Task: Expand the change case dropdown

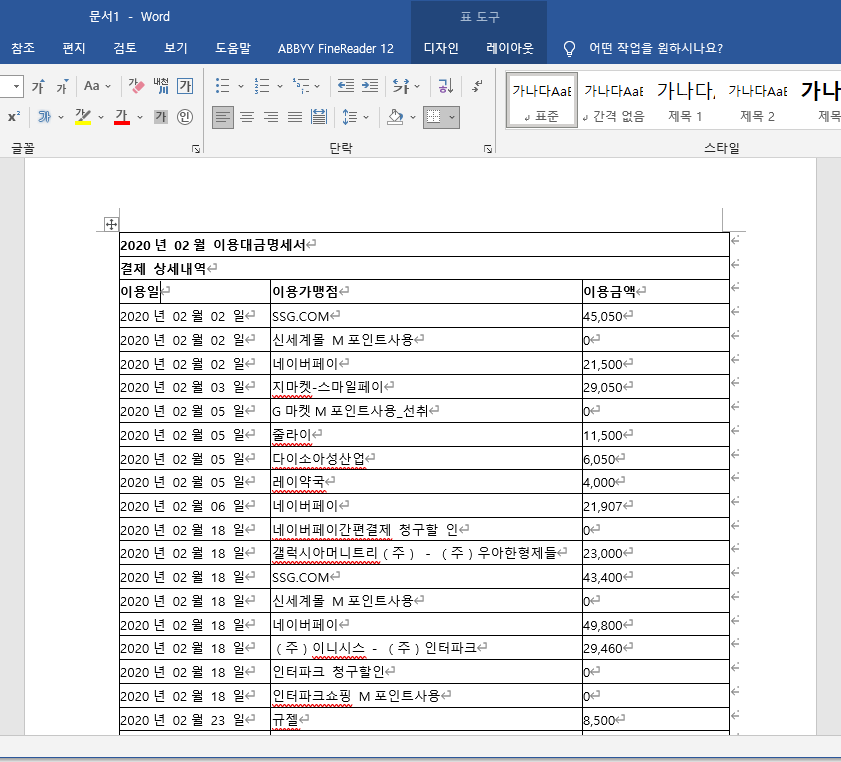Action: pyautogui.click(x=108, y=86)
